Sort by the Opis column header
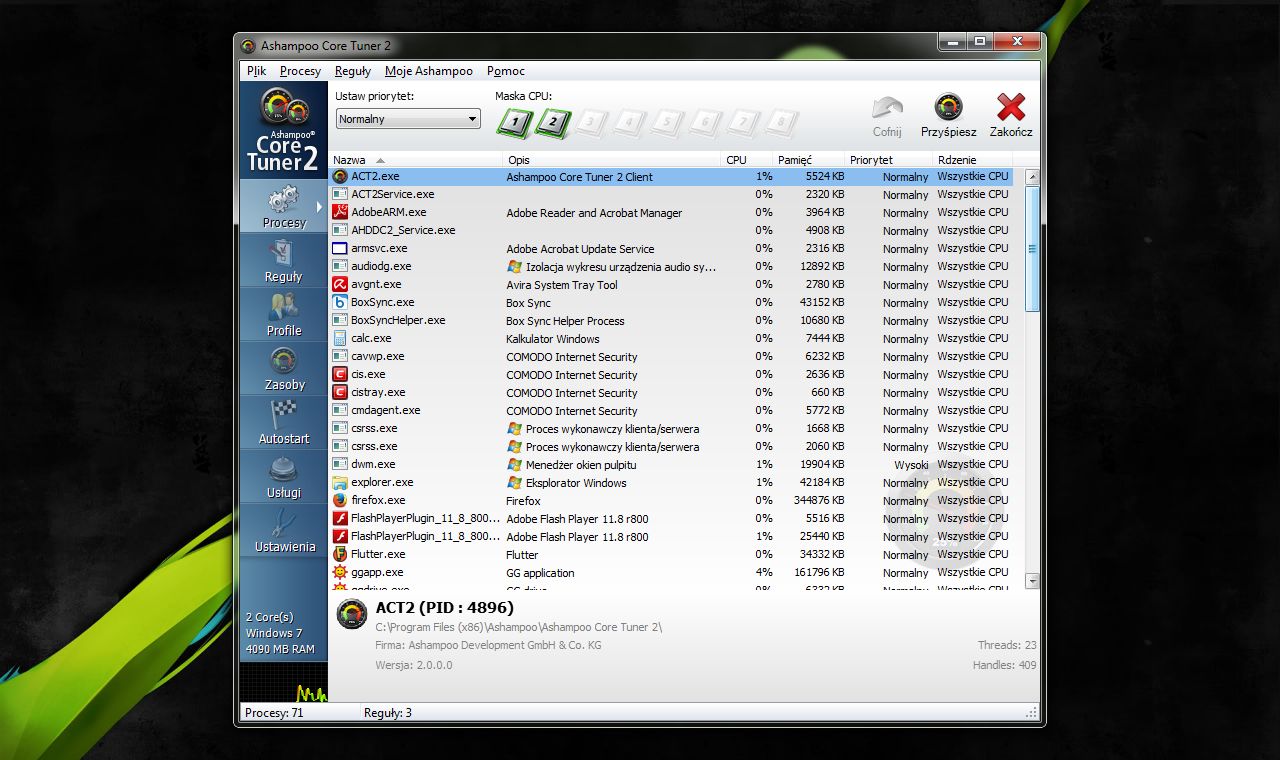 [x=612, y=160]
